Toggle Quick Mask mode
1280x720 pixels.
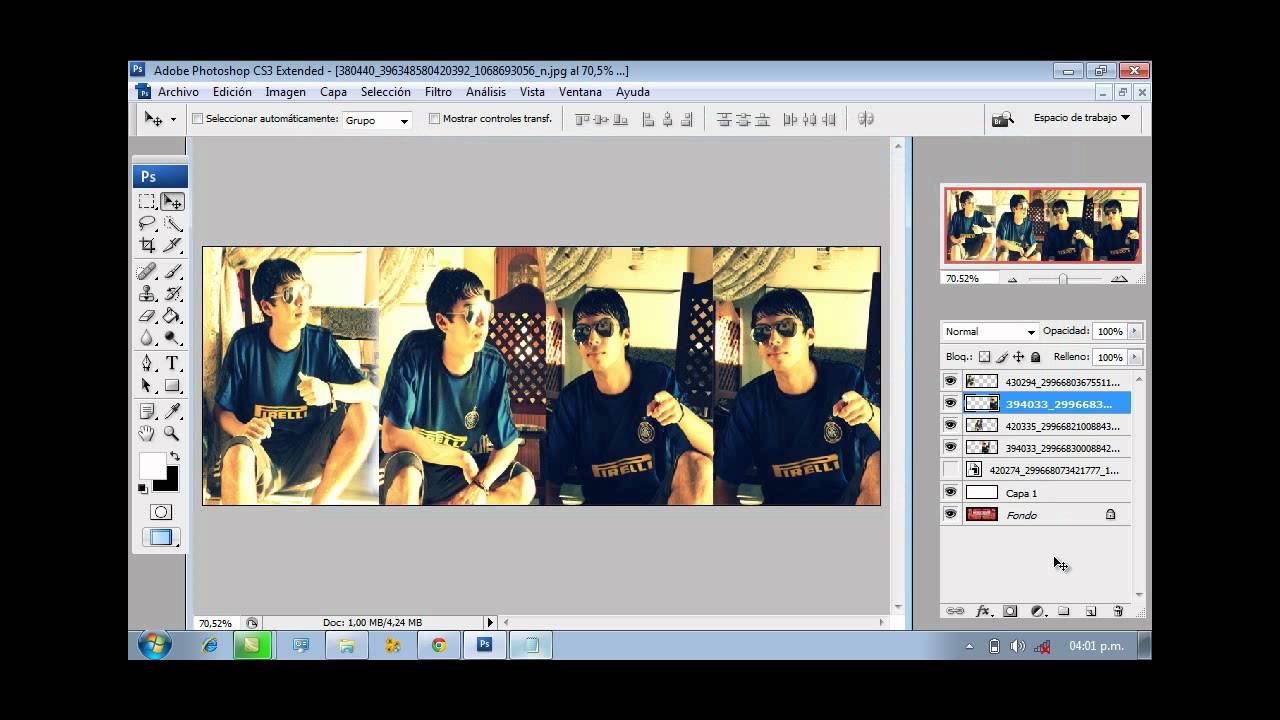coord(160,512)
